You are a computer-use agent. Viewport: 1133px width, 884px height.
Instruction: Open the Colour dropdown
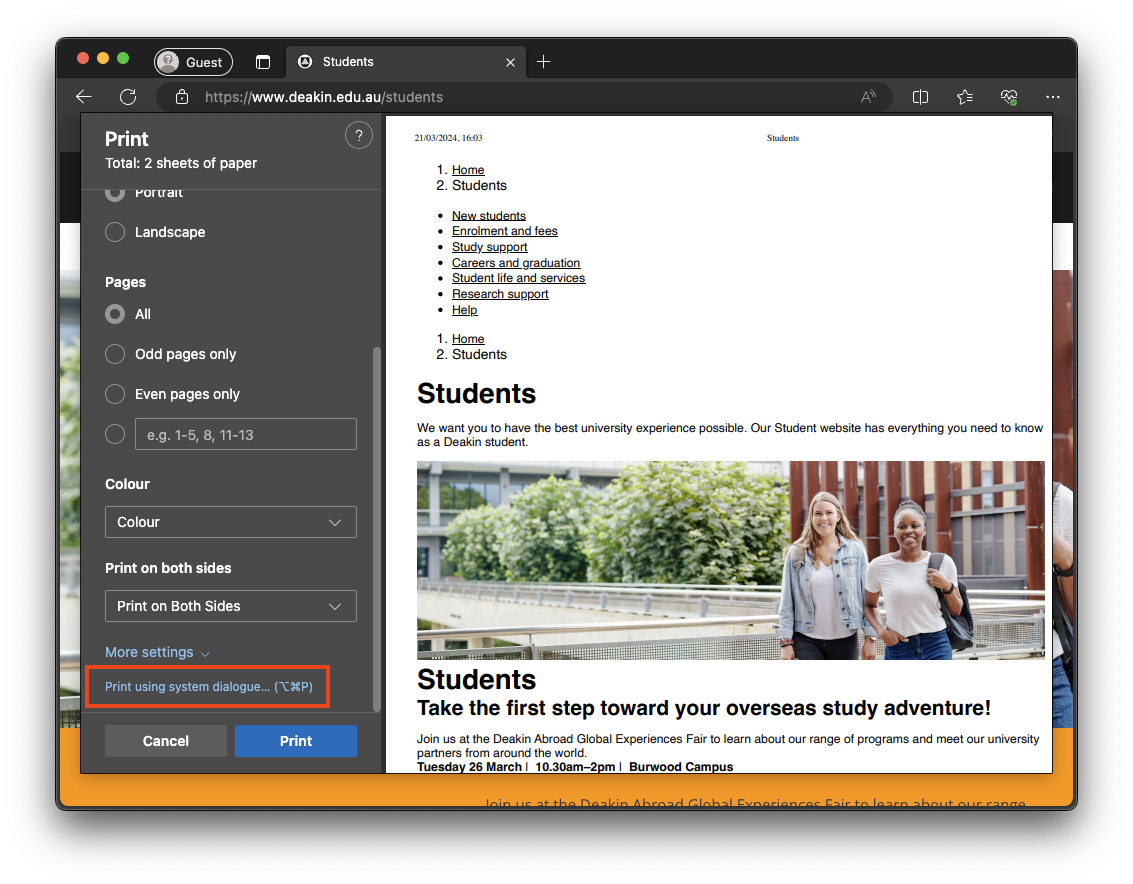pyautogui.click(x=230, y=522)
